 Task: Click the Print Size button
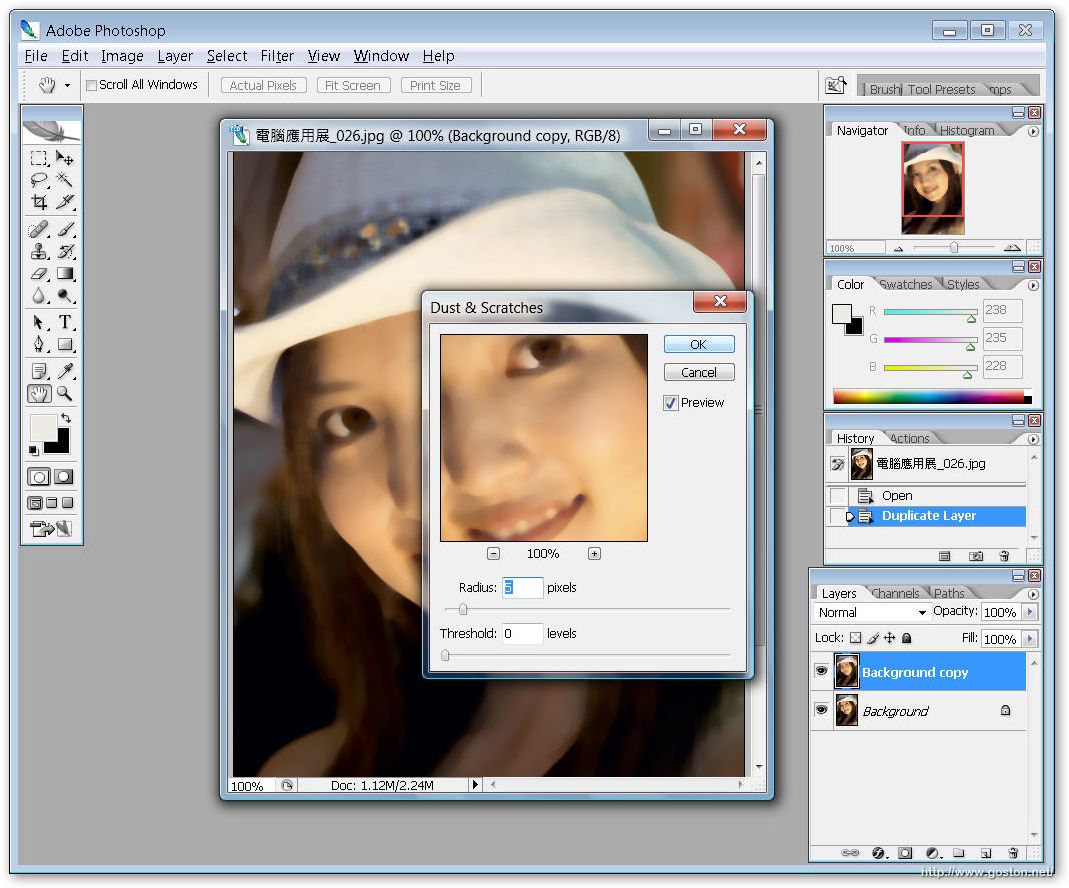(x=436, y=85)
